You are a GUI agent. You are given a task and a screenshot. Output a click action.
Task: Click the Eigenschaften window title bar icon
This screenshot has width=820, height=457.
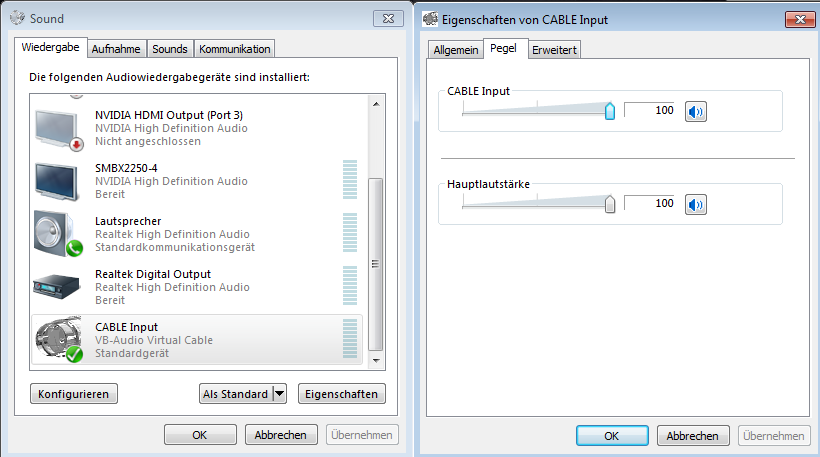coord(431,19)
